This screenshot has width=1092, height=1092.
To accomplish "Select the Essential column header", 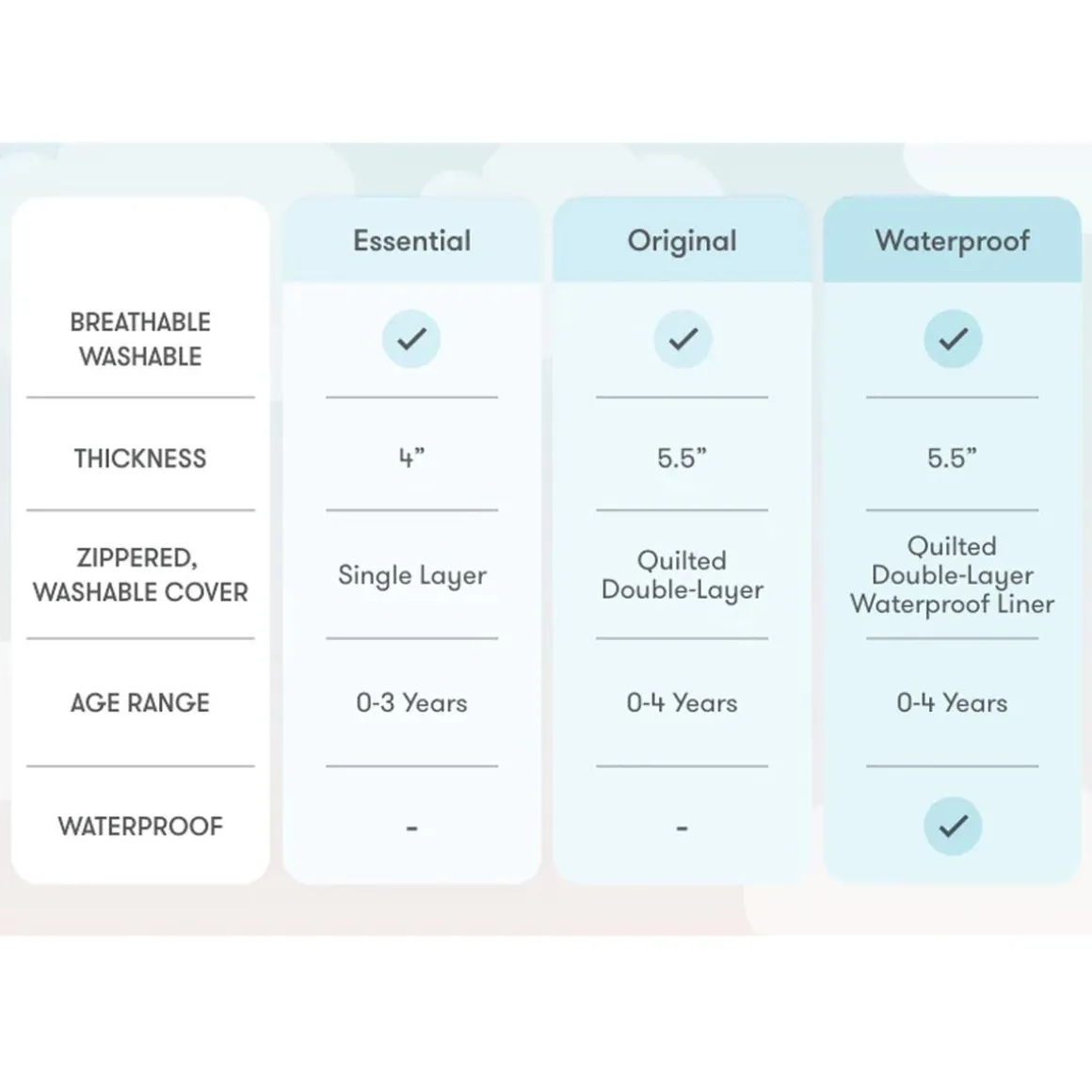I will pos(411,241).
